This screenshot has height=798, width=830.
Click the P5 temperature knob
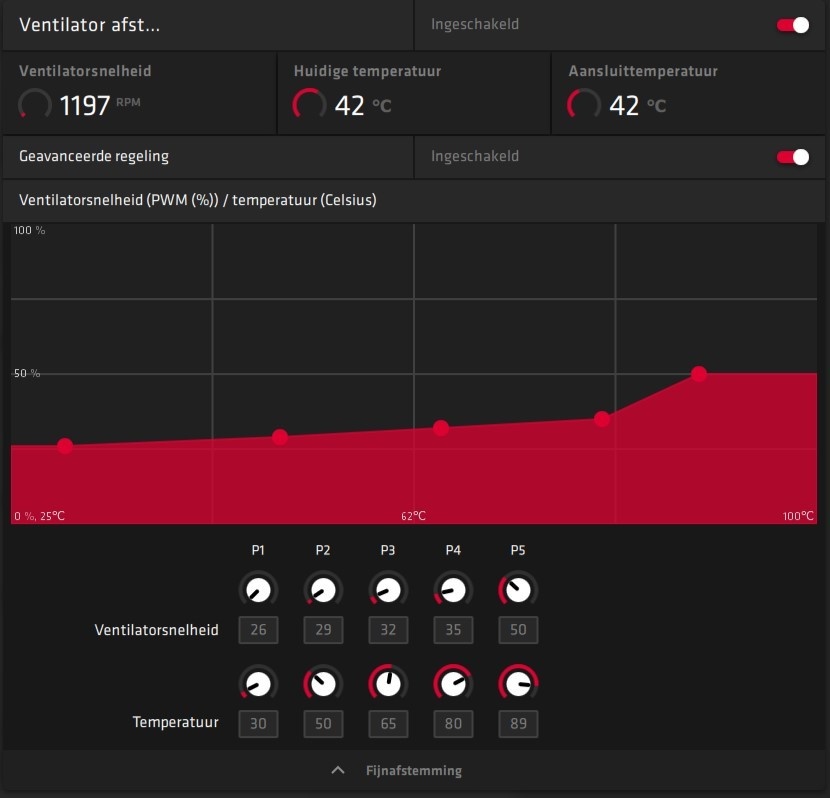point(518,684)
